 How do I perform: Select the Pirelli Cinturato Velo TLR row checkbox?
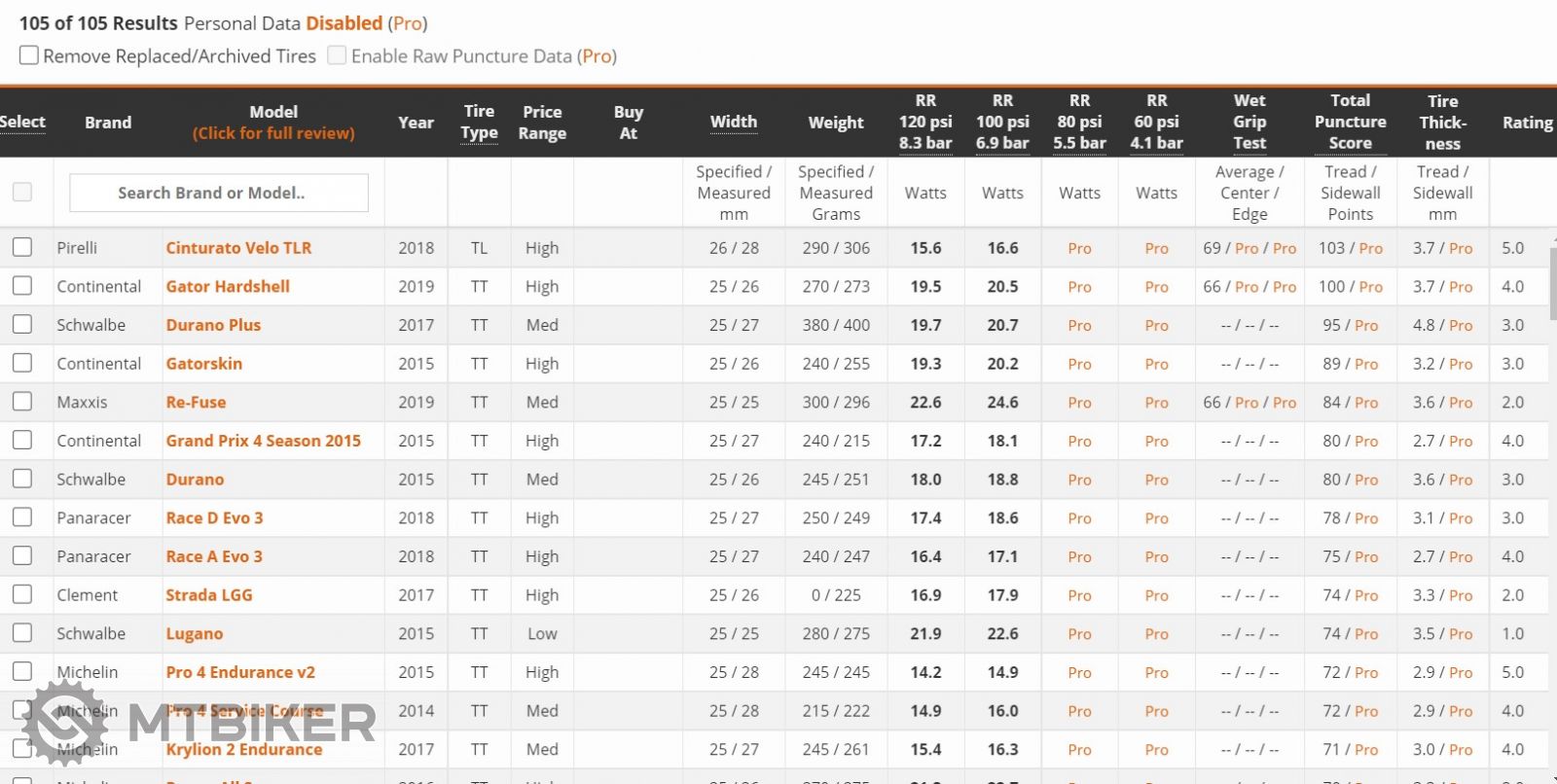(22, 247)
